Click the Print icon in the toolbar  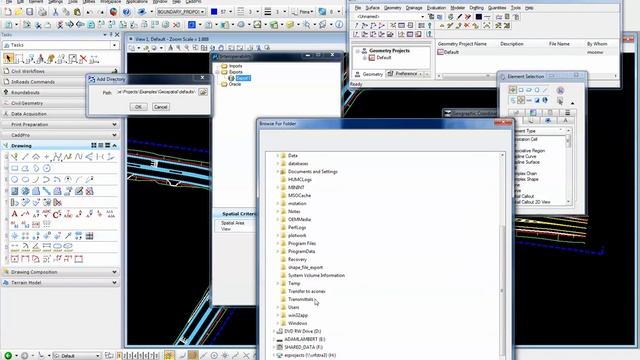coord(42,12)
